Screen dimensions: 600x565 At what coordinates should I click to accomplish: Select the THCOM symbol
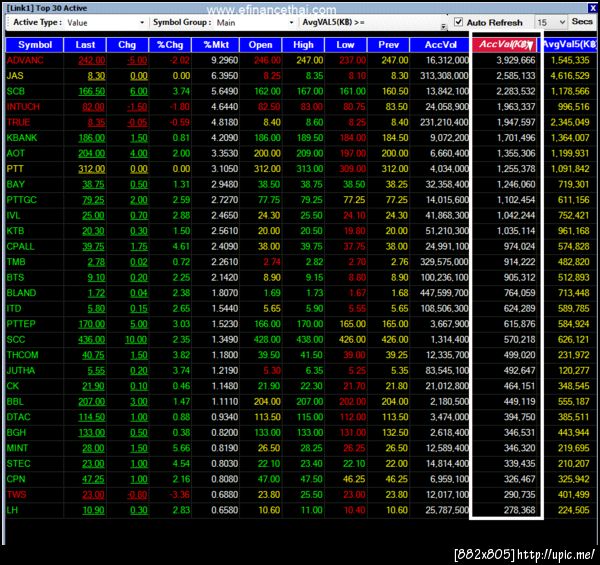23,355
